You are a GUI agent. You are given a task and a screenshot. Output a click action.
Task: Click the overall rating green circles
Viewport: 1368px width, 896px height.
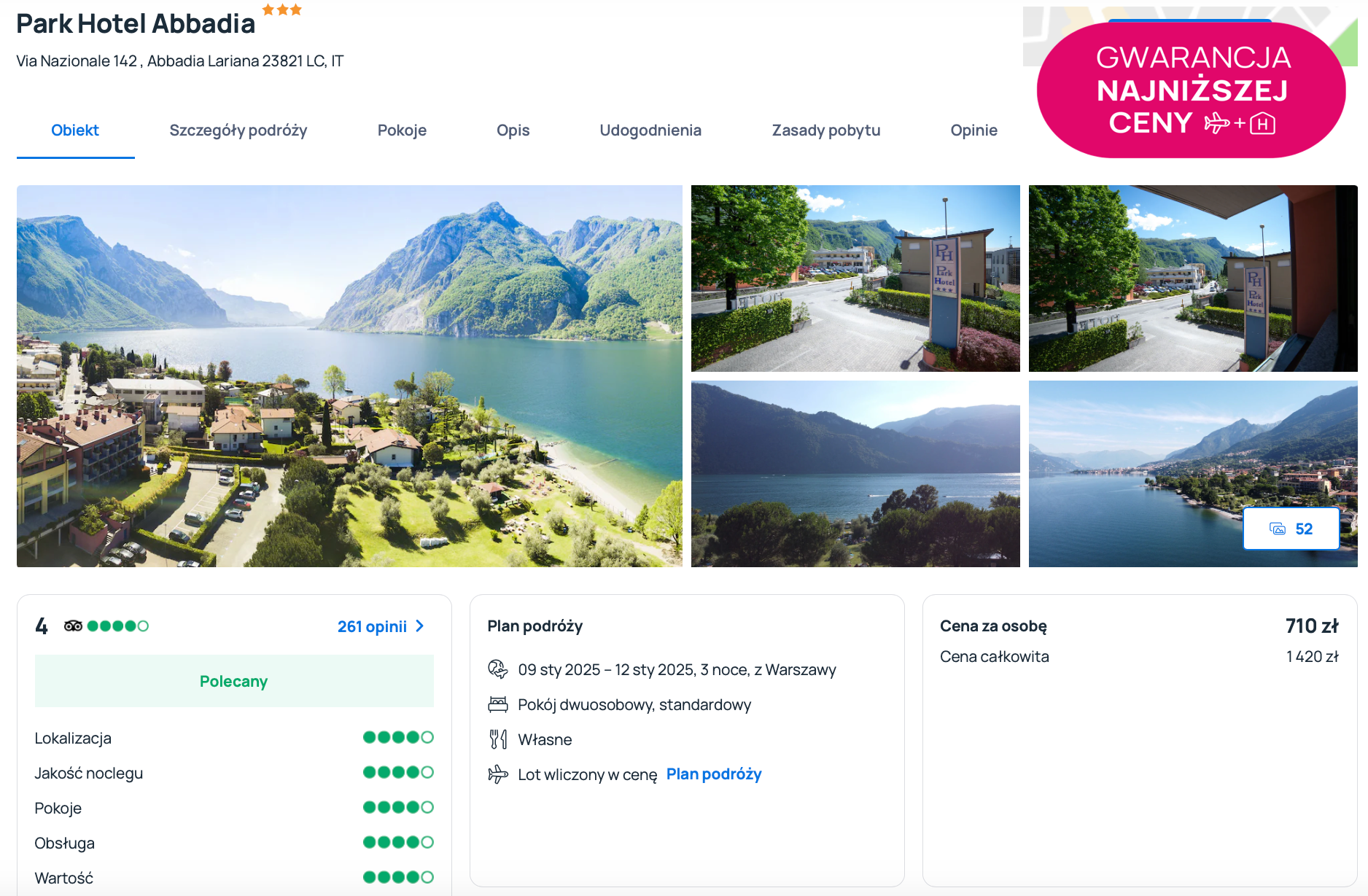(x=117, y=626)
